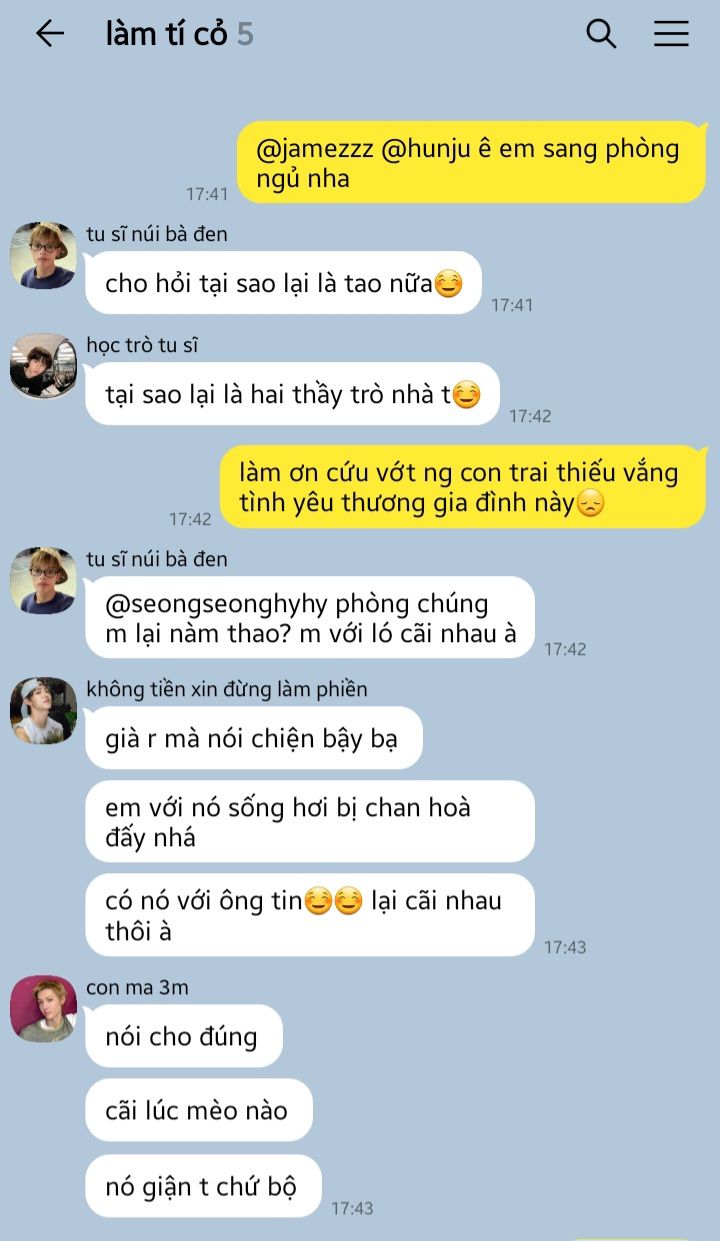The width and height of the screenshot is (720, 1241).
Task: Open học trò tu sĩ avatar
Action: click(43, 367)
